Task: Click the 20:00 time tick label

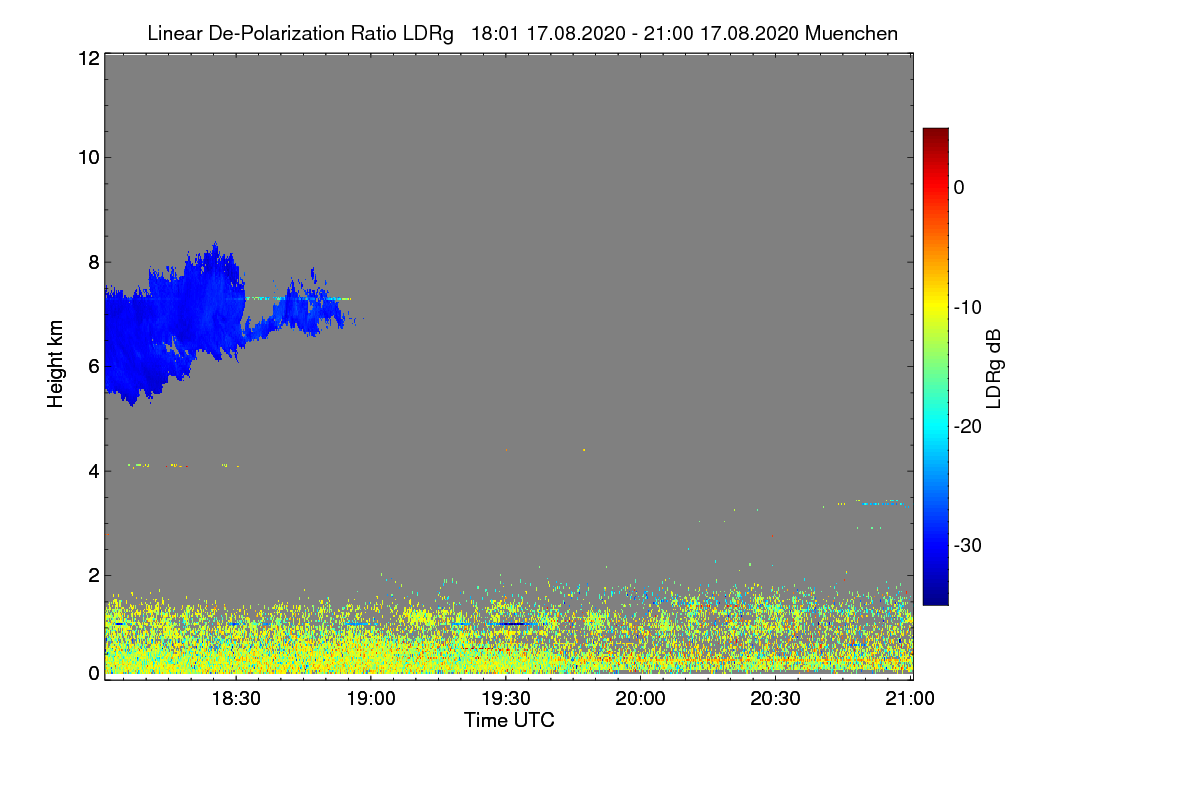Action: click(641, 698)
